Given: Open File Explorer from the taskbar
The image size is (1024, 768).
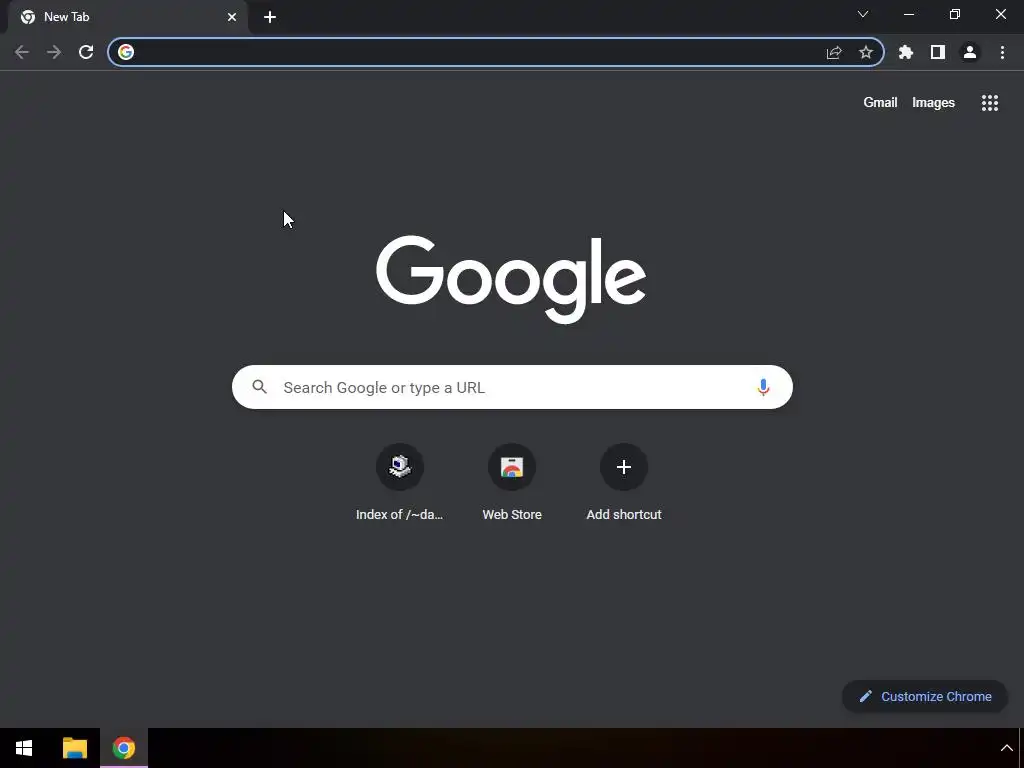Looking at the screenshot, I should [x=74, y=748].
